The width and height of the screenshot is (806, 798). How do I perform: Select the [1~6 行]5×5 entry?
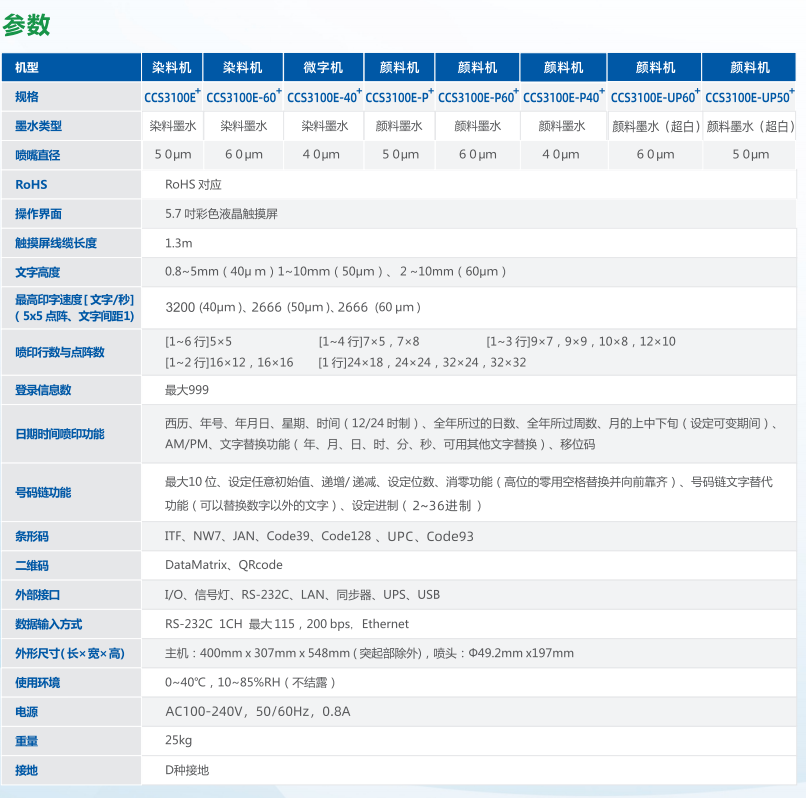[198, 341]
